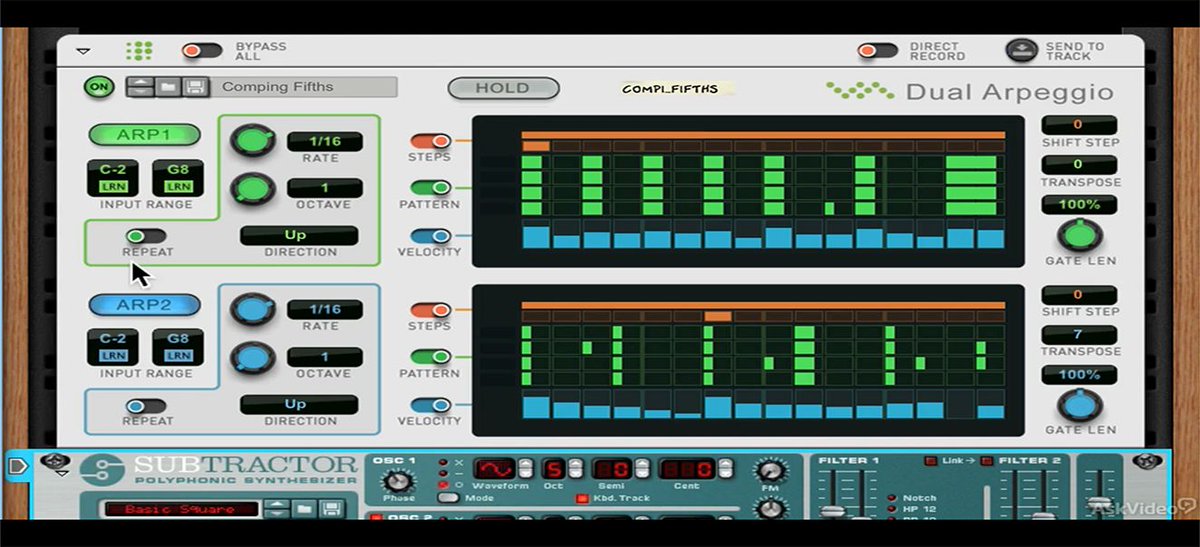Click the Subtractor save patch disk icon
This screenshot has height=547, width=1200.
pyautogui.click(x=331, y=509)
